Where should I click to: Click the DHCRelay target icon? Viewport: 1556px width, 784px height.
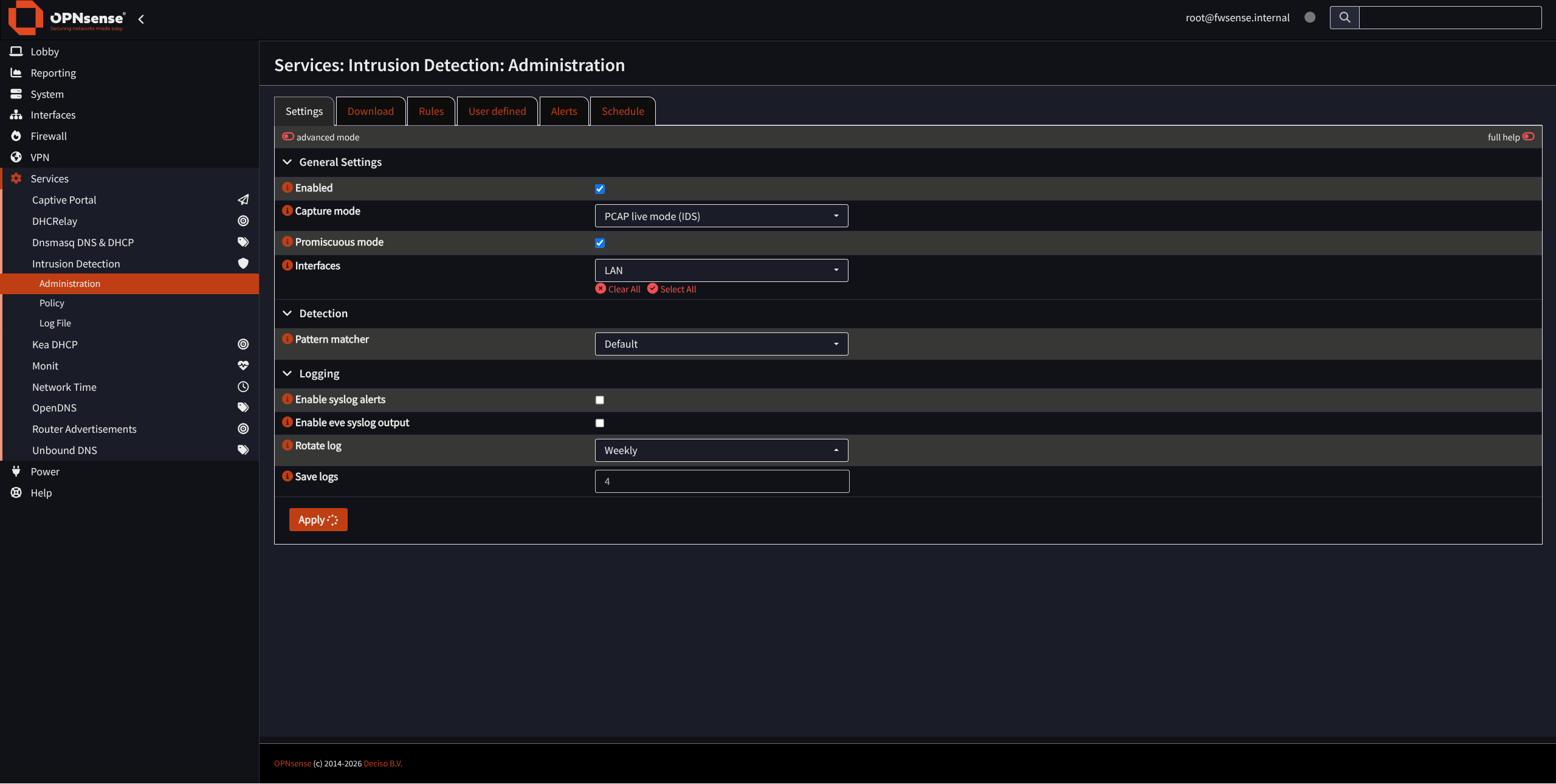pyautogui.click(x=243, y=221)
